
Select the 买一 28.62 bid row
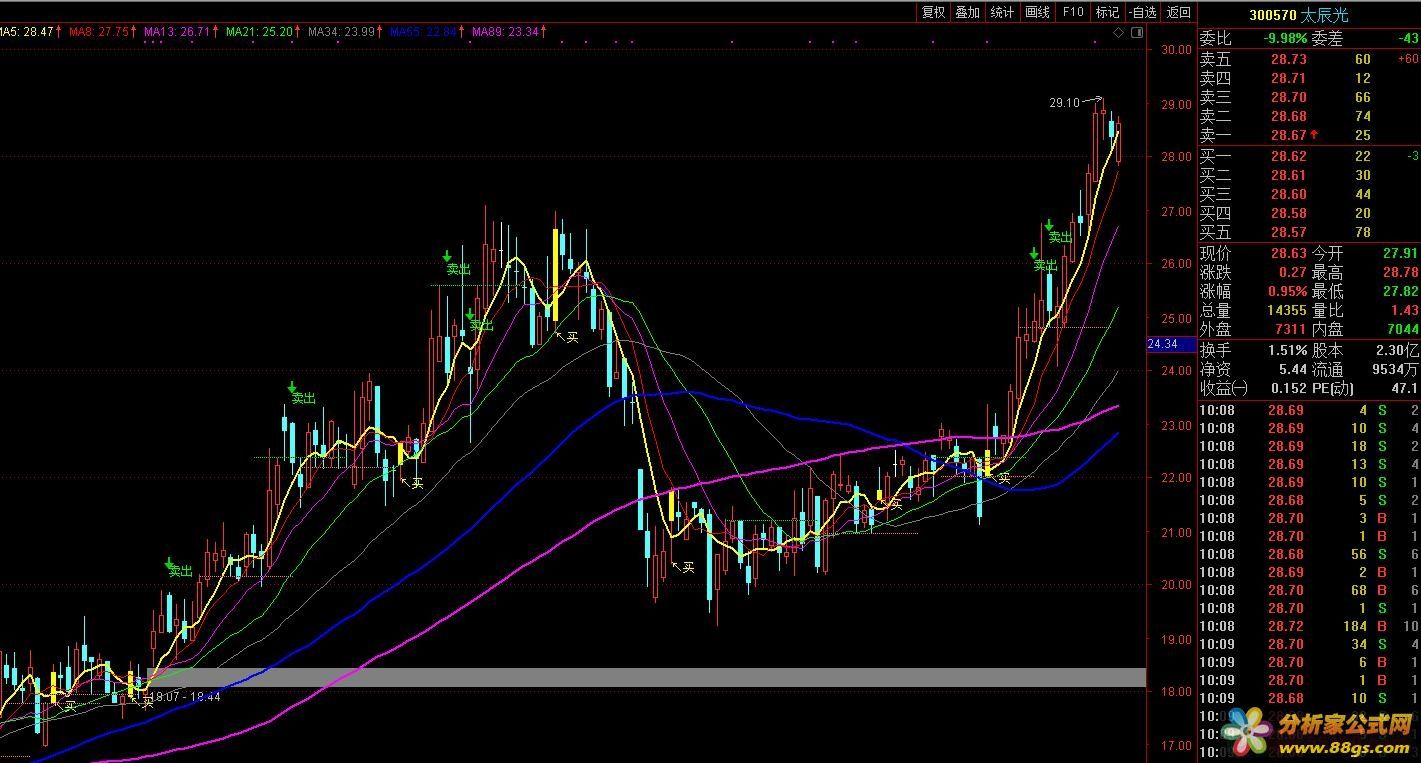pos(1309,156)
